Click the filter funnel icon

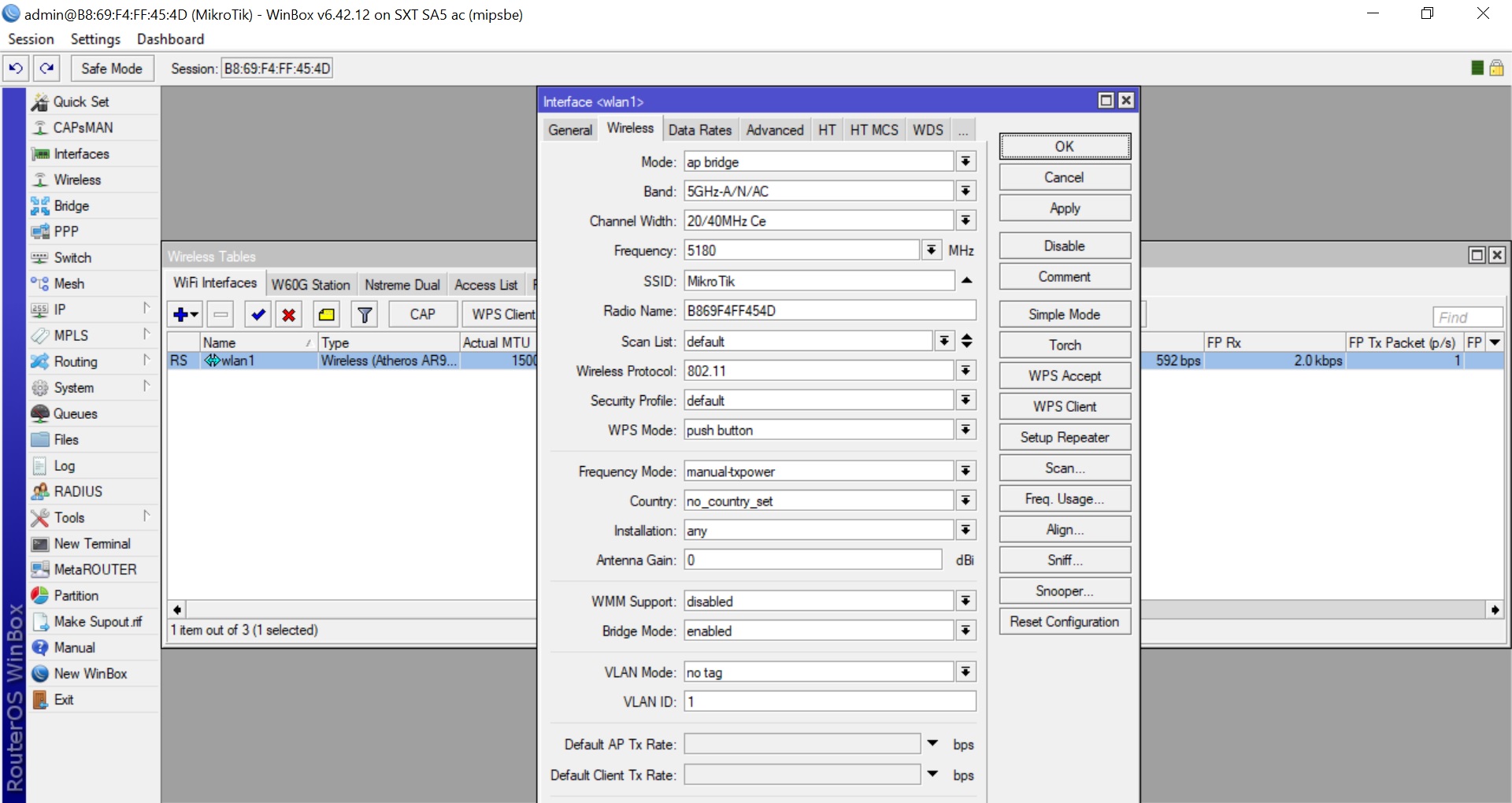tap(365, 315)
